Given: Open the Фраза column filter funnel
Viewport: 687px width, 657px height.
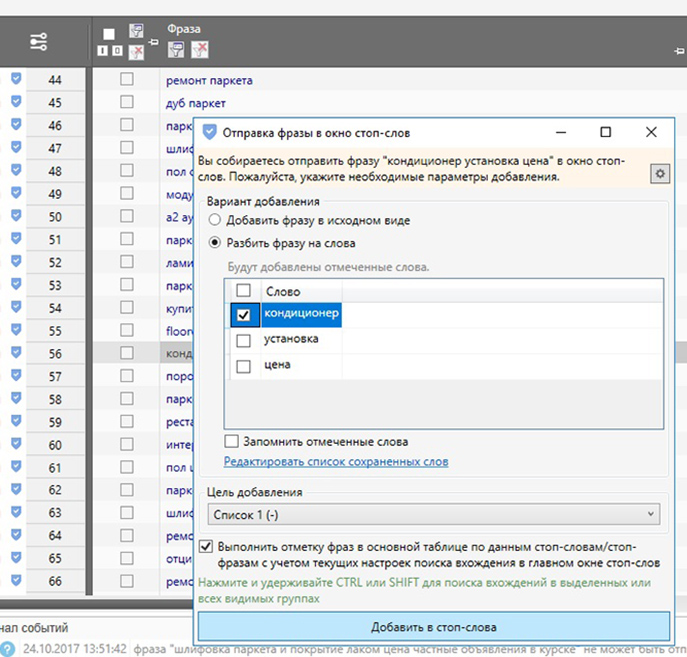Looking at the screenshot, I should 176,50.
